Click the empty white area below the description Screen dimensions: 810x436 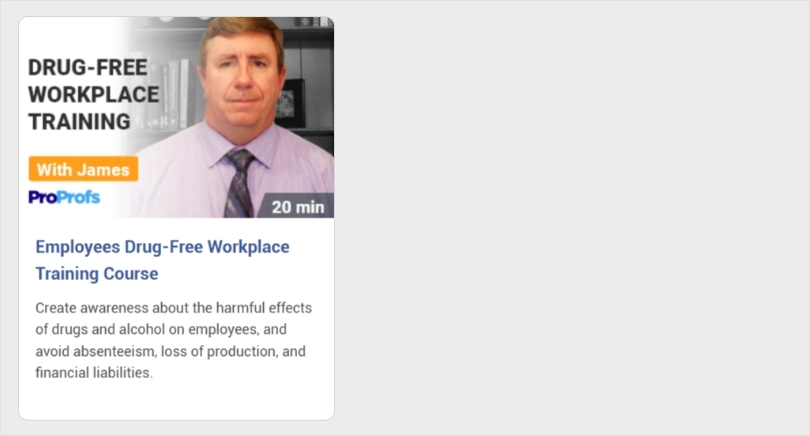pyautogui.click(x=176, y=401)
